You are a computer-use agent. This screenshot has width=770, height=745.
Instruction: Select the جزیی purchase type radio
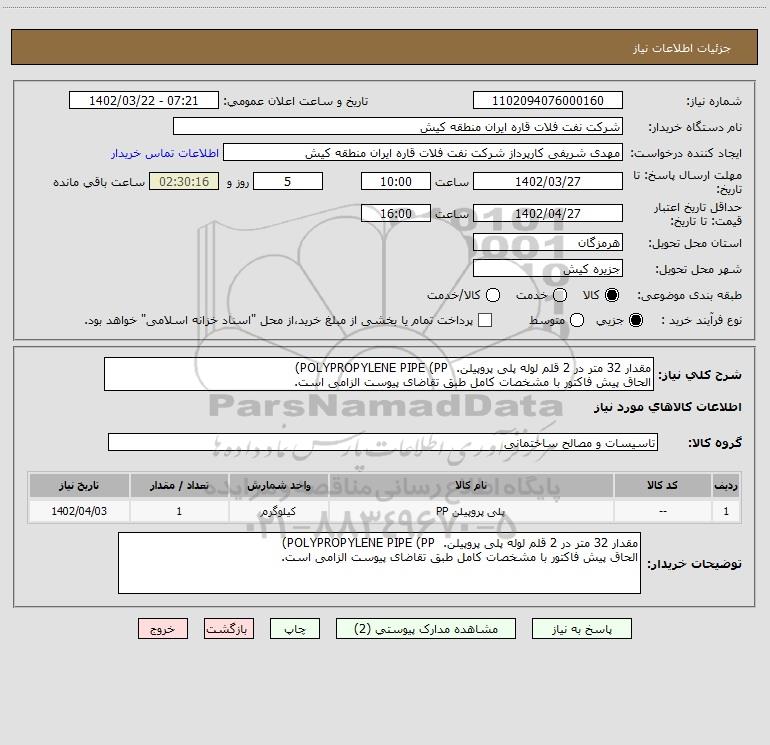(635, 320)
